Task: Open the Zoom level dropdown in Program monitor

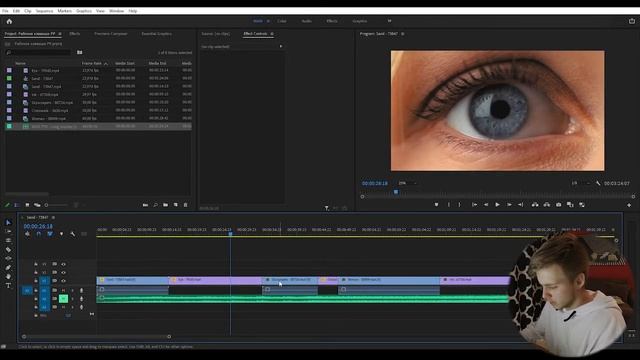Action: [x=407, y=183]
